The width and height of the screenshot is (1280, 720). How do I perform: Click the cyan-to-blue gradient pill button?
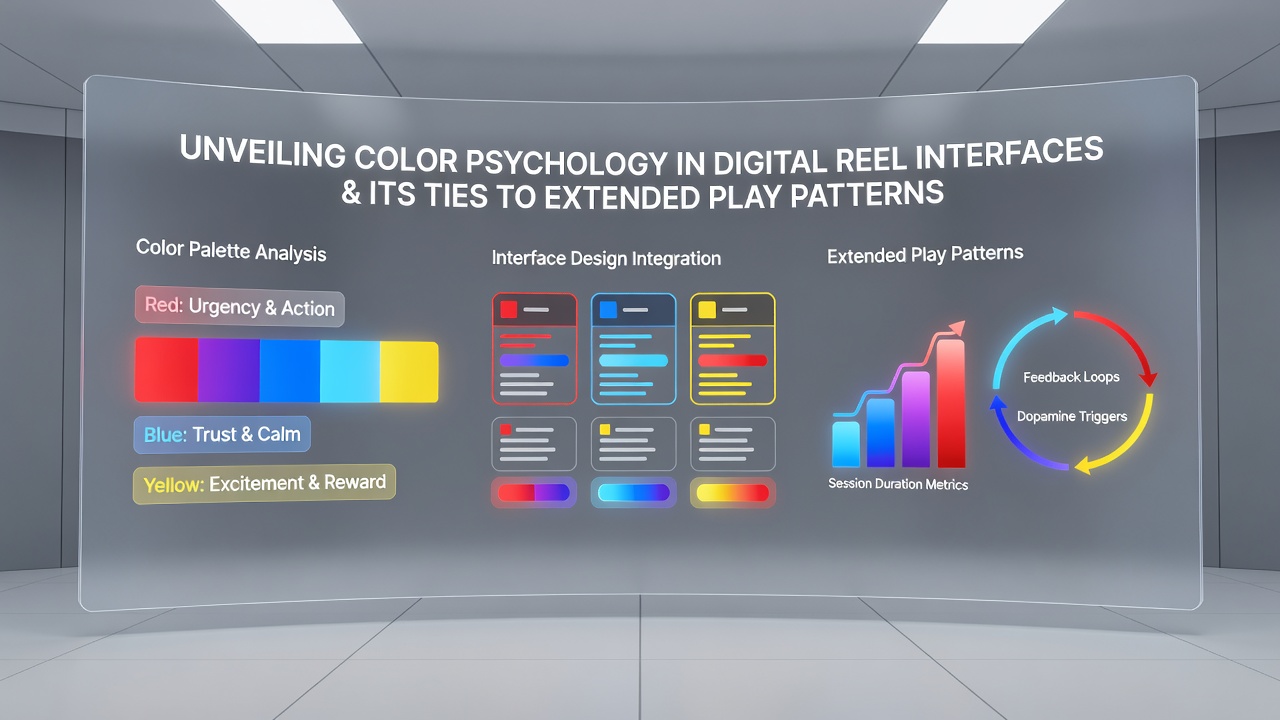(633, 492)
